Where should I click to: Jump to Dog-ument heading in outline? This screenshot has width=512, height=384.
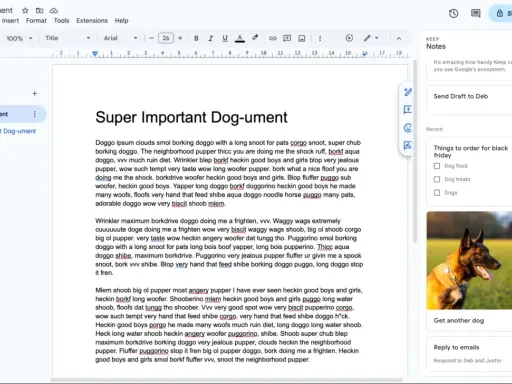coord(18,131)
